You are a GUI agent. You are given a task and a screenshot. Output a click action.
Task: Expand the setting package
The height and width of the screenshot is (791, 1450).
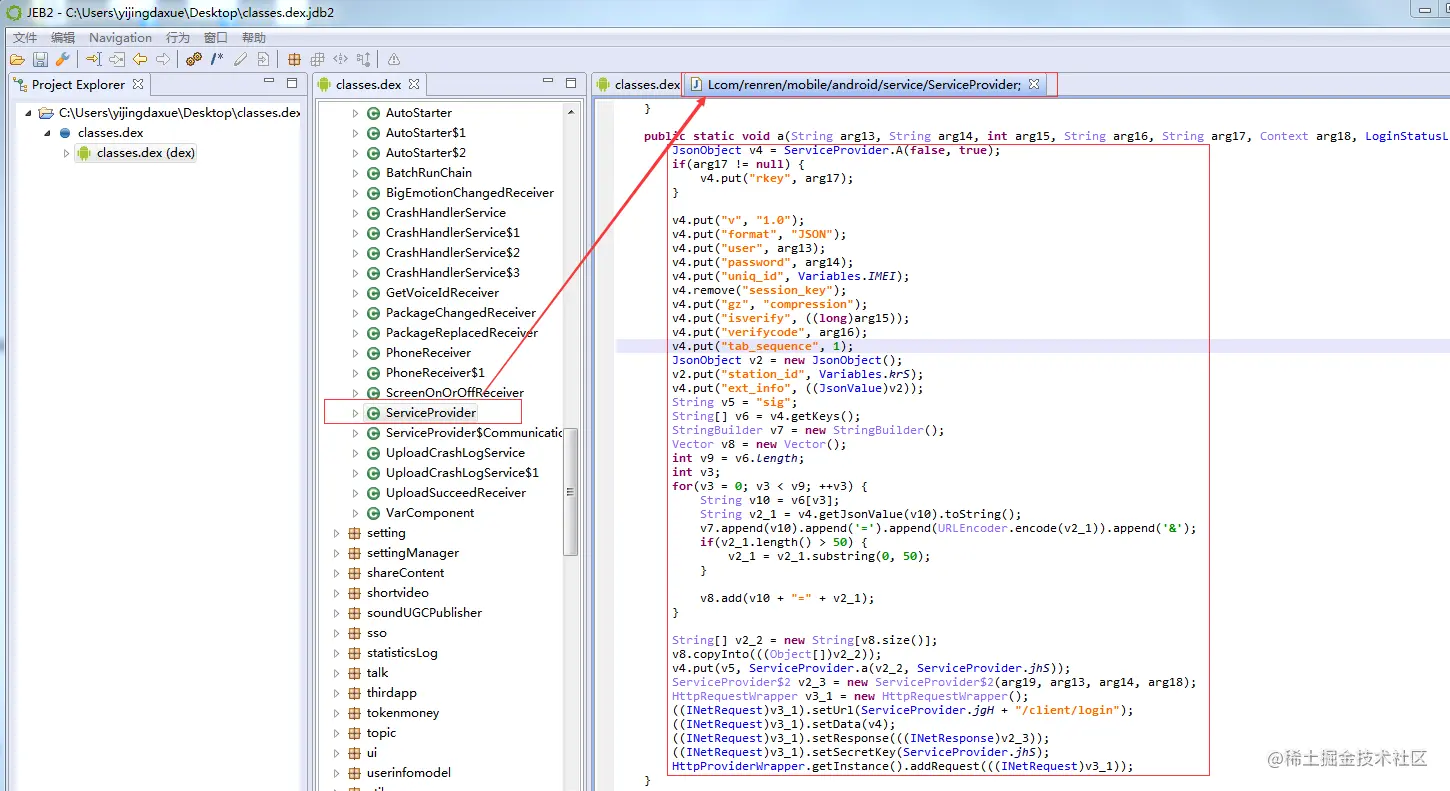(336, 533)
